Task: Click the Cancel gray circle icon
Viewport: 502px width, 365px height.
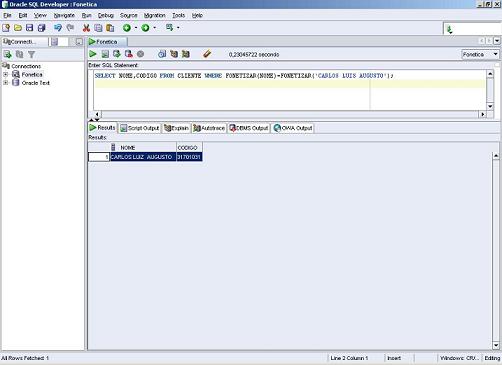Action: pos(141,54)
